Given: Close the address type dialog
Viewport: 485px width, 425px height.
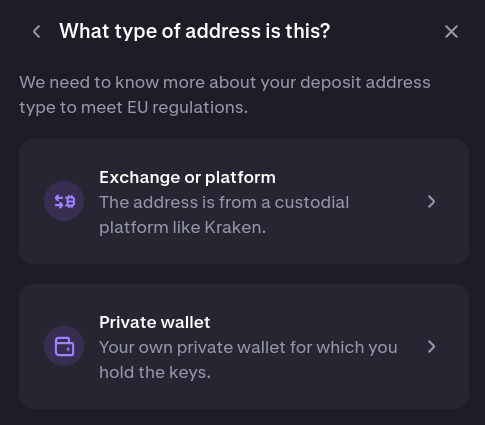Looking at the screenshot, I should click(x=451, y=32).
